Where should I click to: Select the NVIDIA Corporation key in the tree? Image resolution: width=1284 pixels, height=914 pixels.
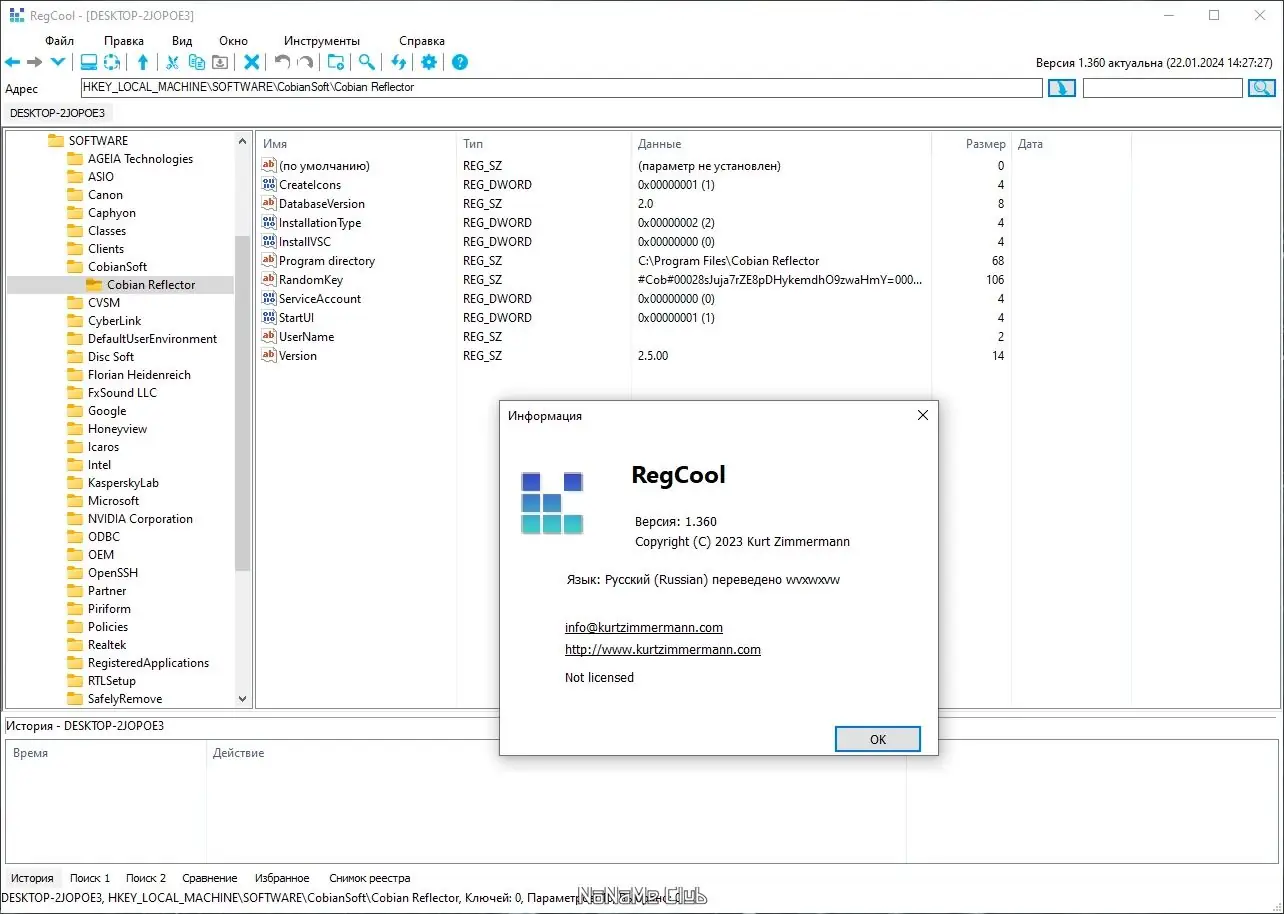[x=140, y=519]
